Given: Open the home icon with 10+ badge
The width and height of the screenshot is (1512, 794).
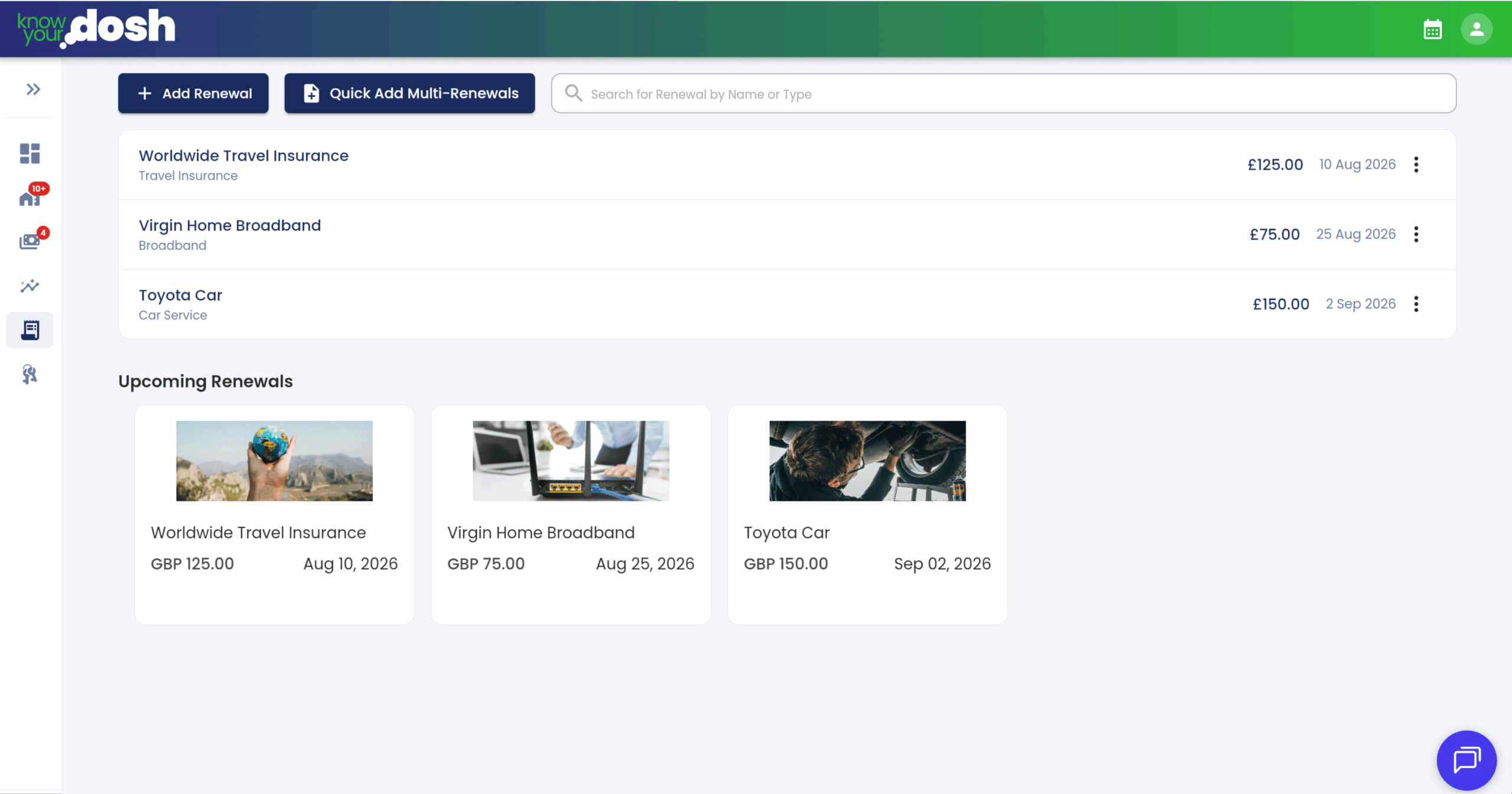Looking at the screenshot, I should pyautogui.click(x=30, y=197).
